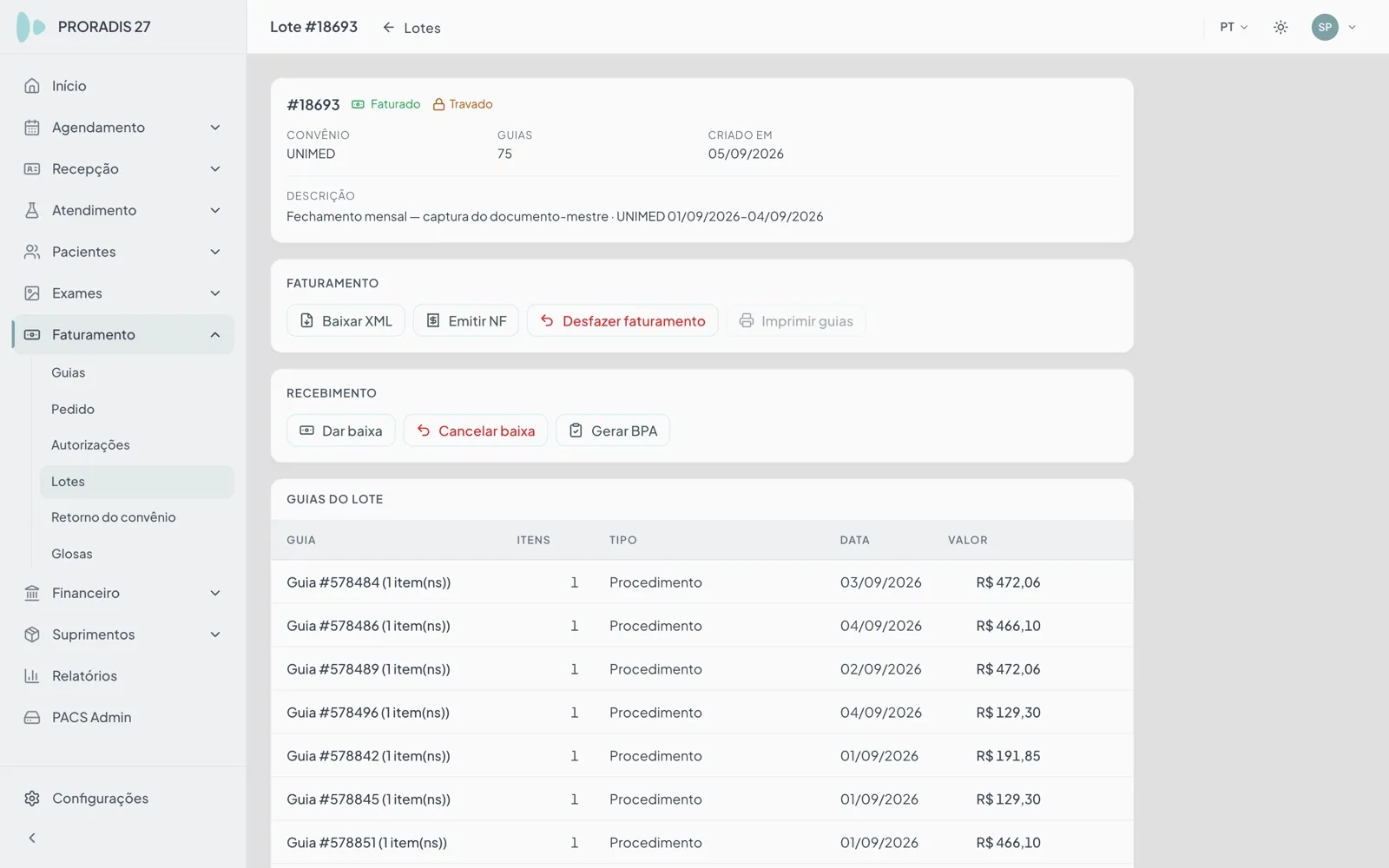Collapse the Faturamento menu chevron
The width and height of the screenshot is (1389, 868).
215,335
